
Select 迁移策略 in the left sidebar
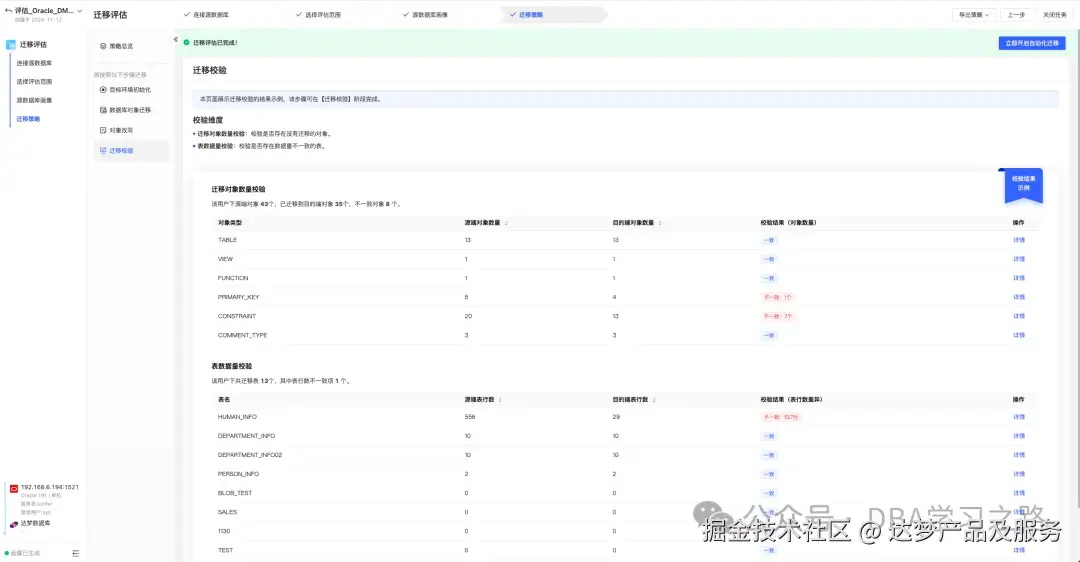click(x=28, y=119)
